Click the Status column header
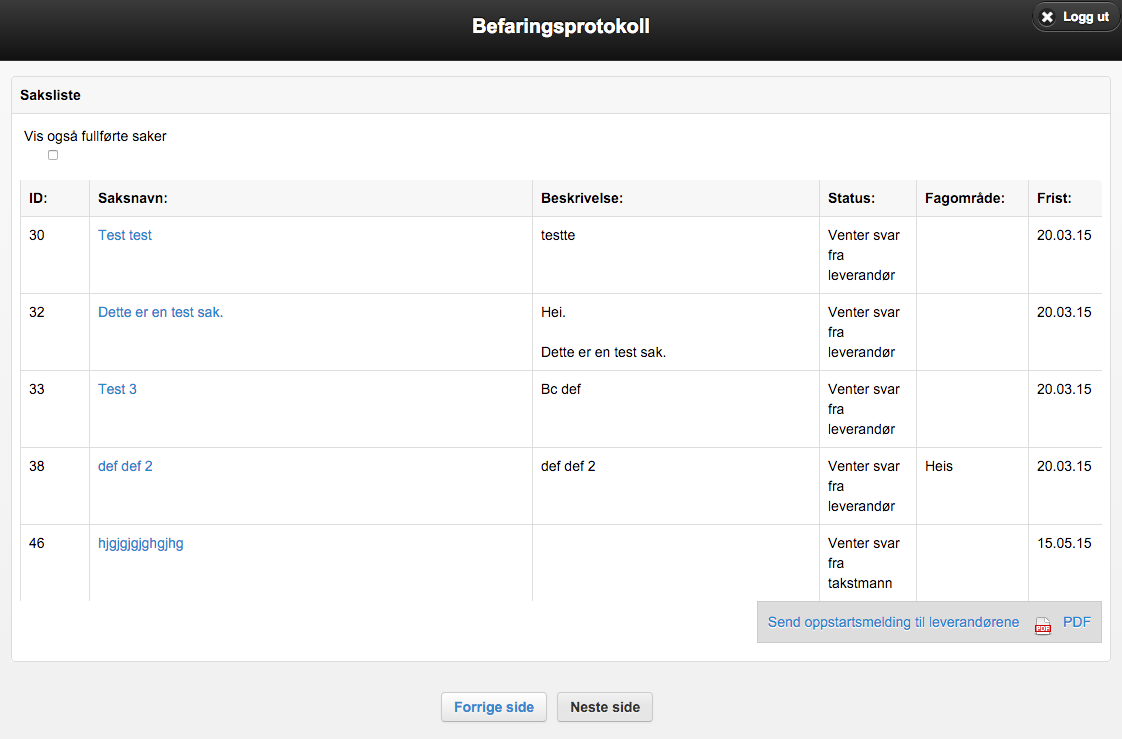This screenshot has height=739, width=1122. [851, 198]
